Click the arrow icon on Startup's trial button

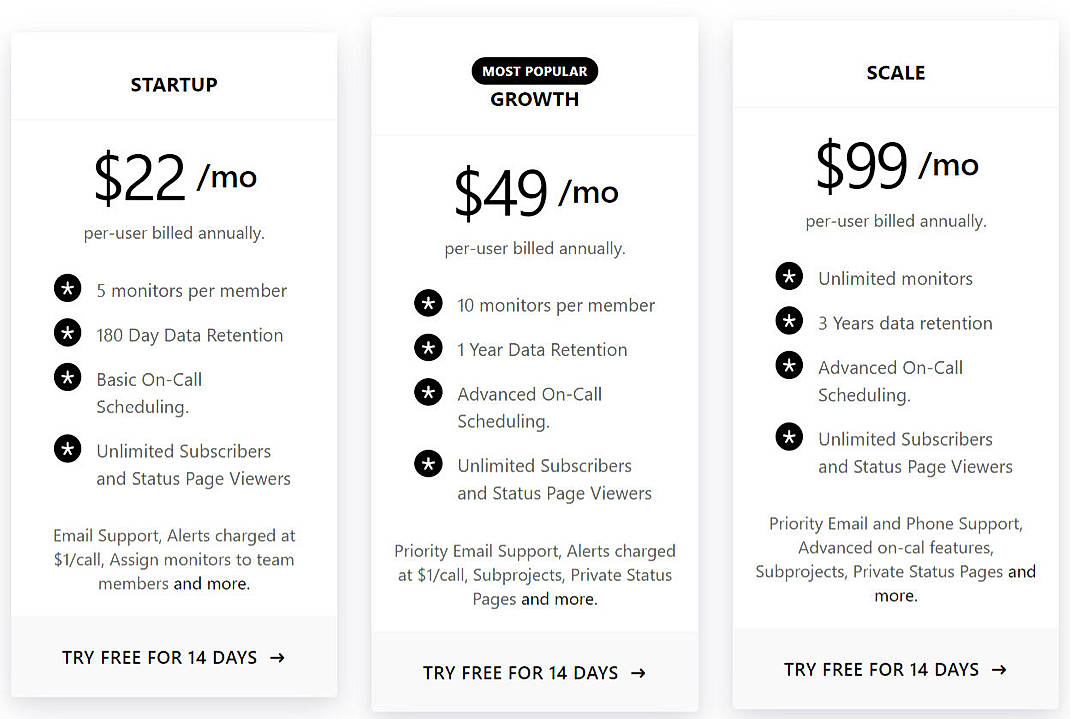click(x=278, y=658)
